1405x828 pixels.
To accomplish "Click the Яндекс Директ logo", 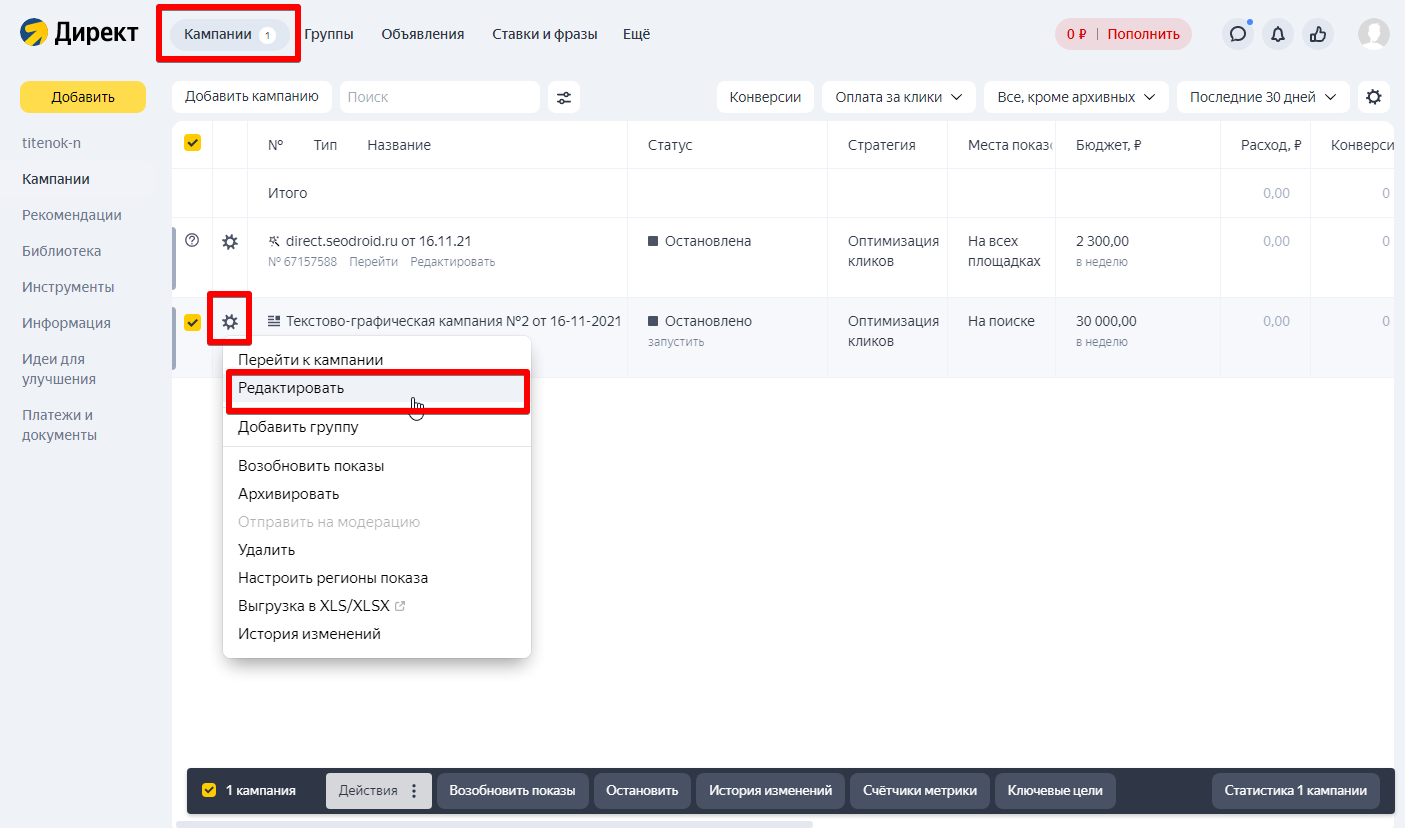I will (79, 33).
